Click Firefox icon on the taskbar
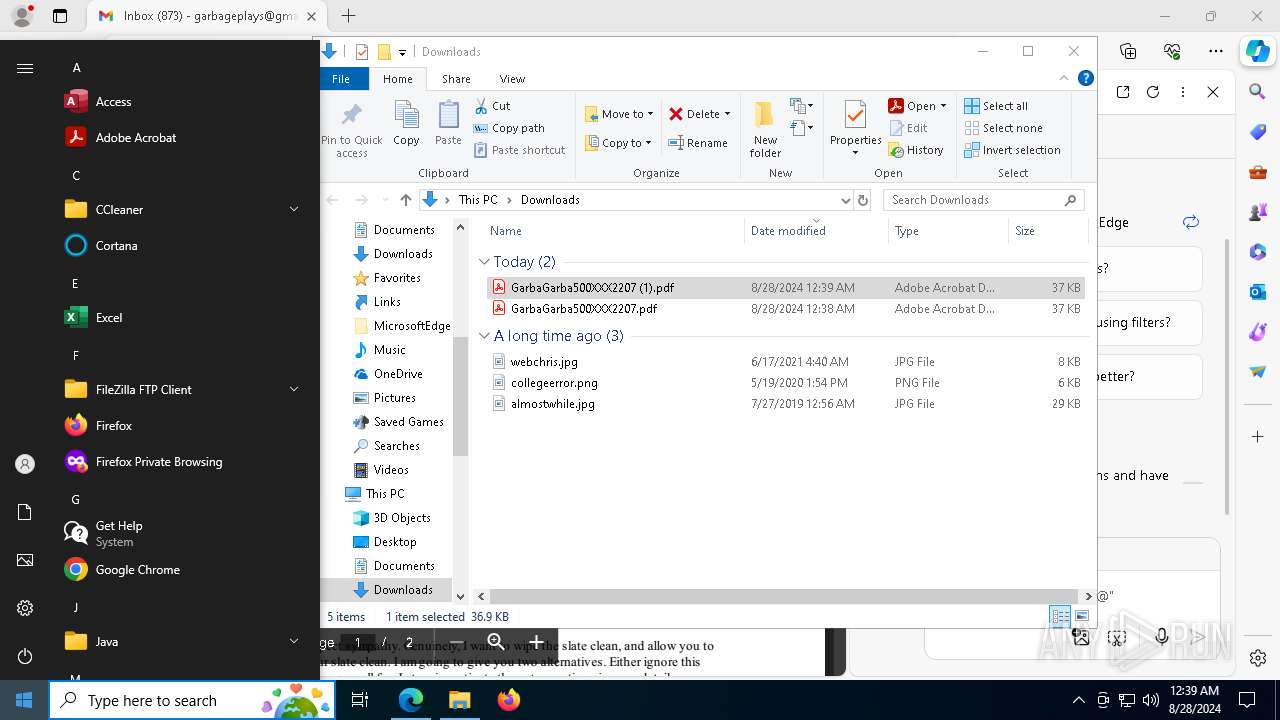The height and width of the screenshot is (720, 1280). coord(509,700)
